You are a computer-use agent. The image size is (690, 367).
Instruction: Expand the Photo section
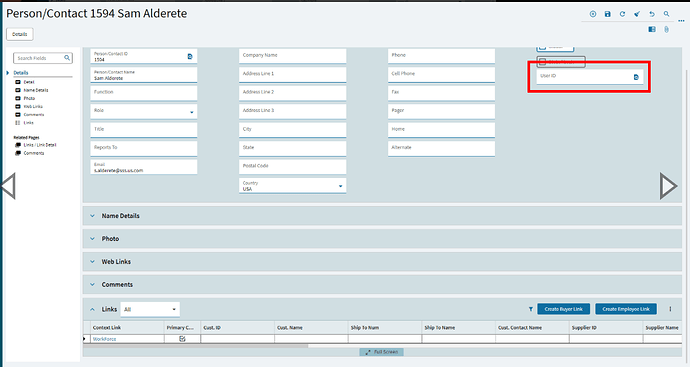[x=92, y=239]
